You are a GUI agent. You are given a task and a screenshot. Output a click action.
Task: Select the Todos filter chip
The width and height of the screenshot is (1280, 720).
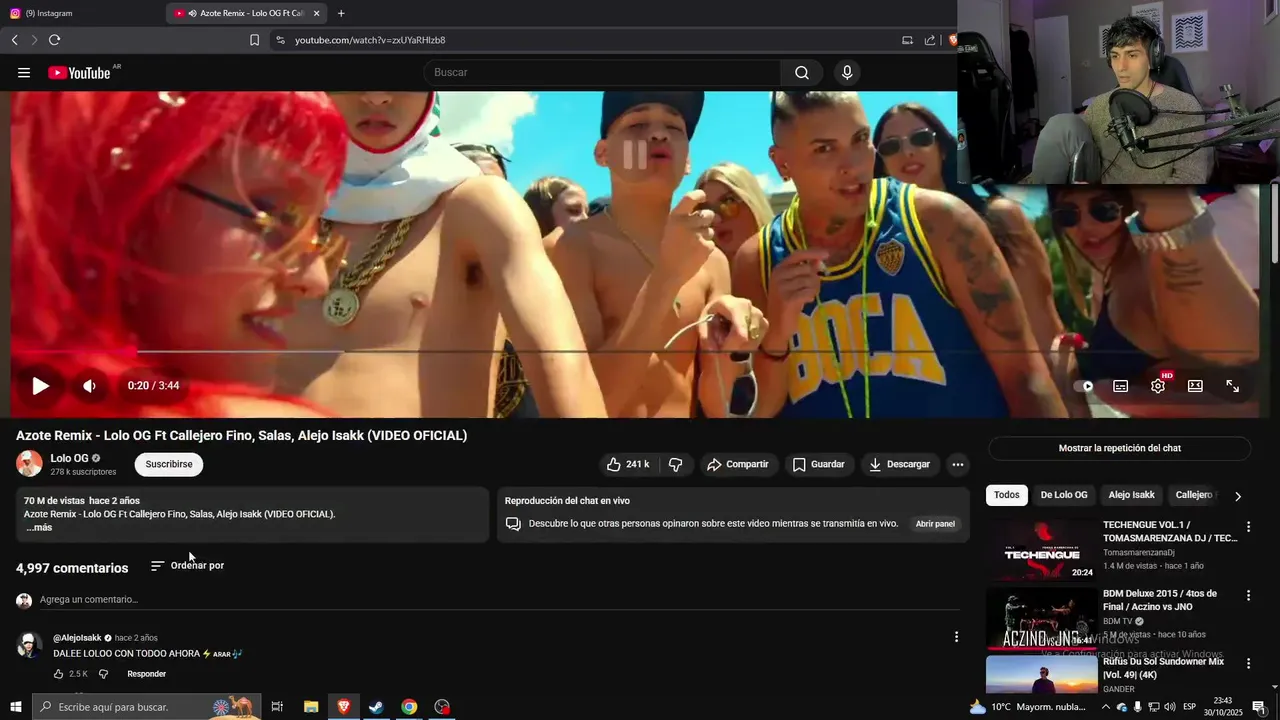(1007, 495)
